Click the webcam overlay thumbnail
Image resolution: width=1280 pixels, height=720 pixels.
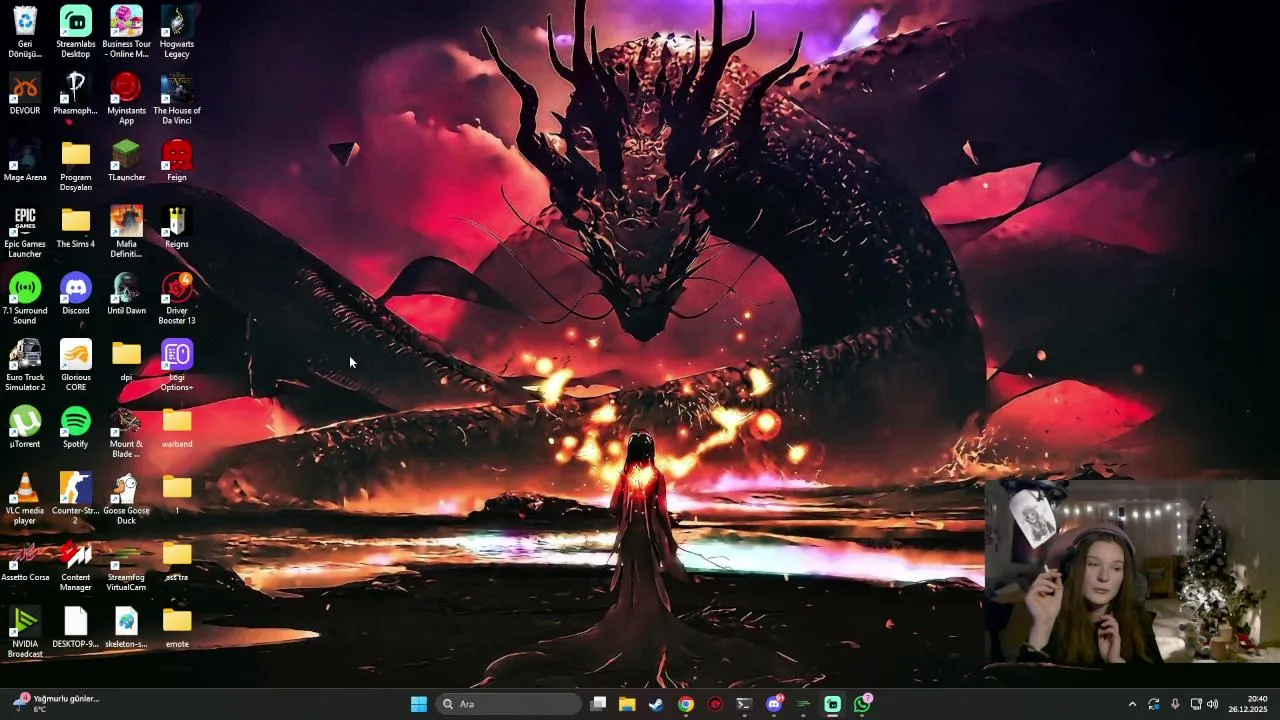point(1132,571)
